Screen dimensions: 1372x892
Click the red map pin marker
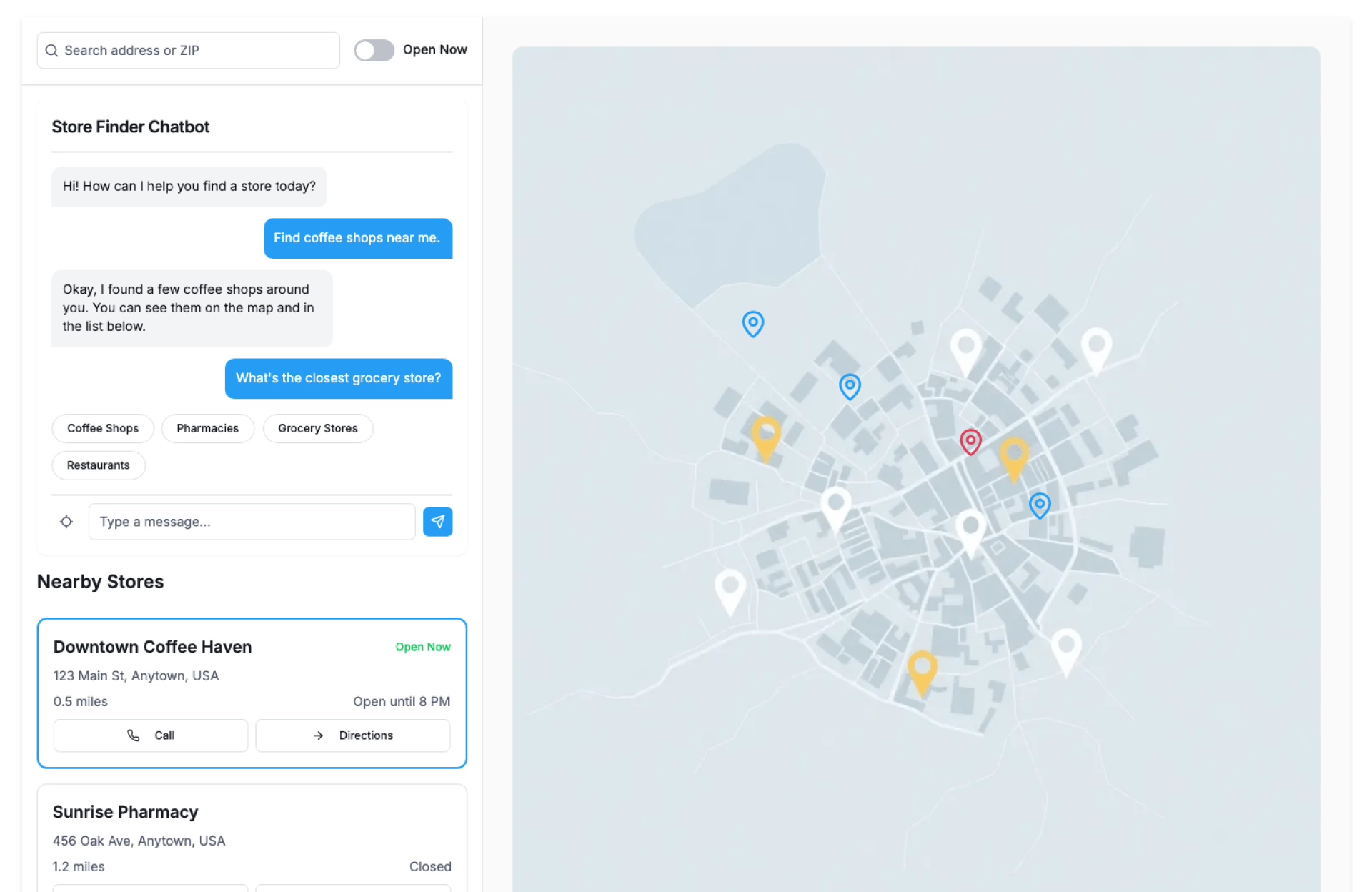click(x=970, y=441)
